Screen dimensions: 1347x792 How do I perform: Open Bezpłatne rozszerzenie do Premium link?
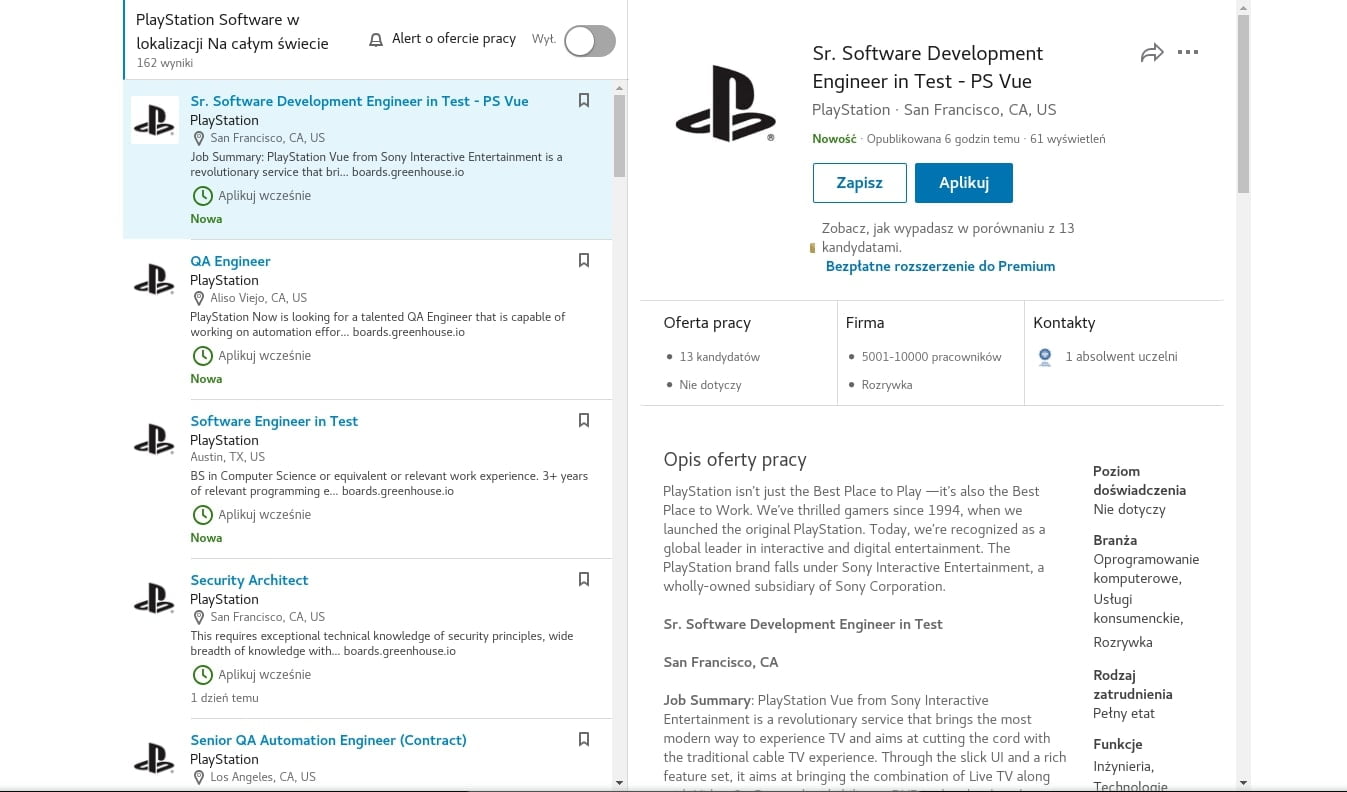point(940,266)
